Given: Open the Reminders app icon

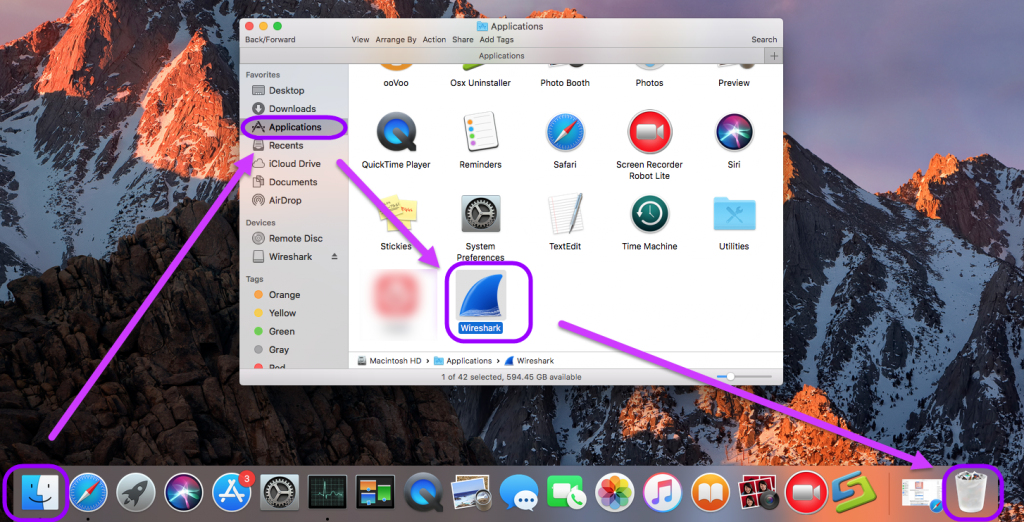Looking at the screenshot, I should pos(480,132).
